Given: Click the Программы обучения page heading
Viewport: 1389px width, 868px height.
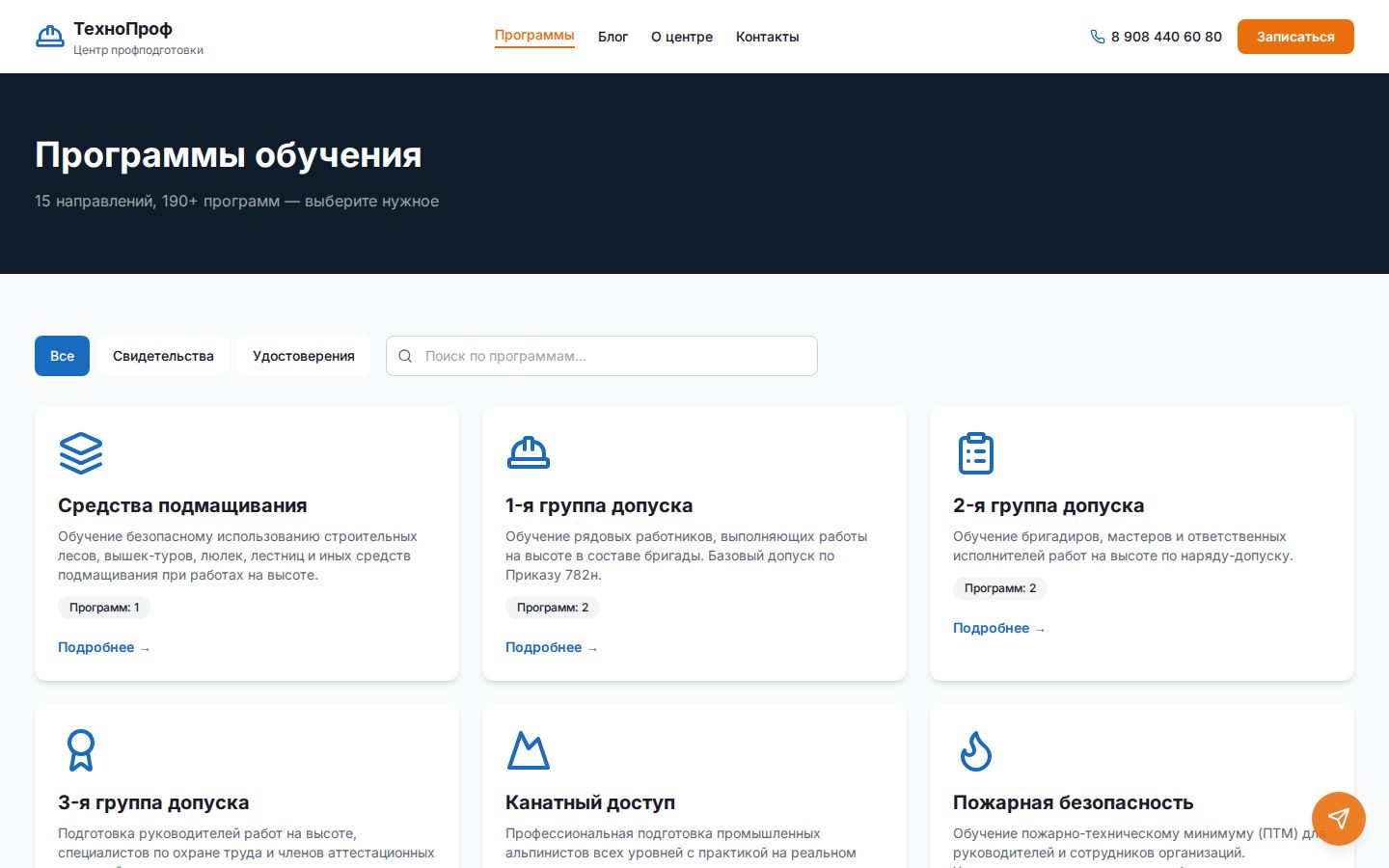Looking at the screenshot, I should pyautogui.click(x=229, y=155).
